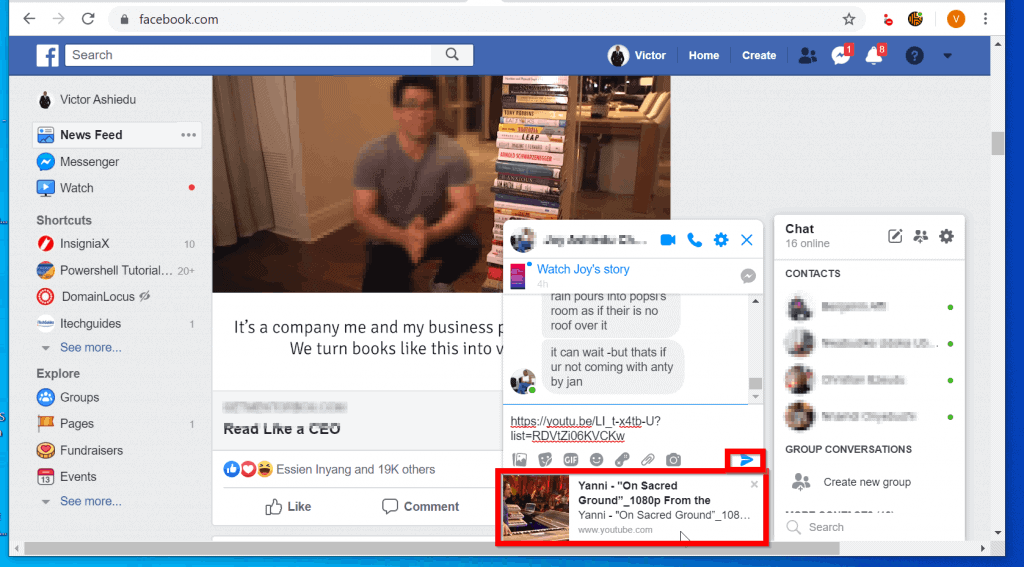1024x567 pixels.
Task: Open the Messenger notifications icon in top bar
Action: (840, 56)
